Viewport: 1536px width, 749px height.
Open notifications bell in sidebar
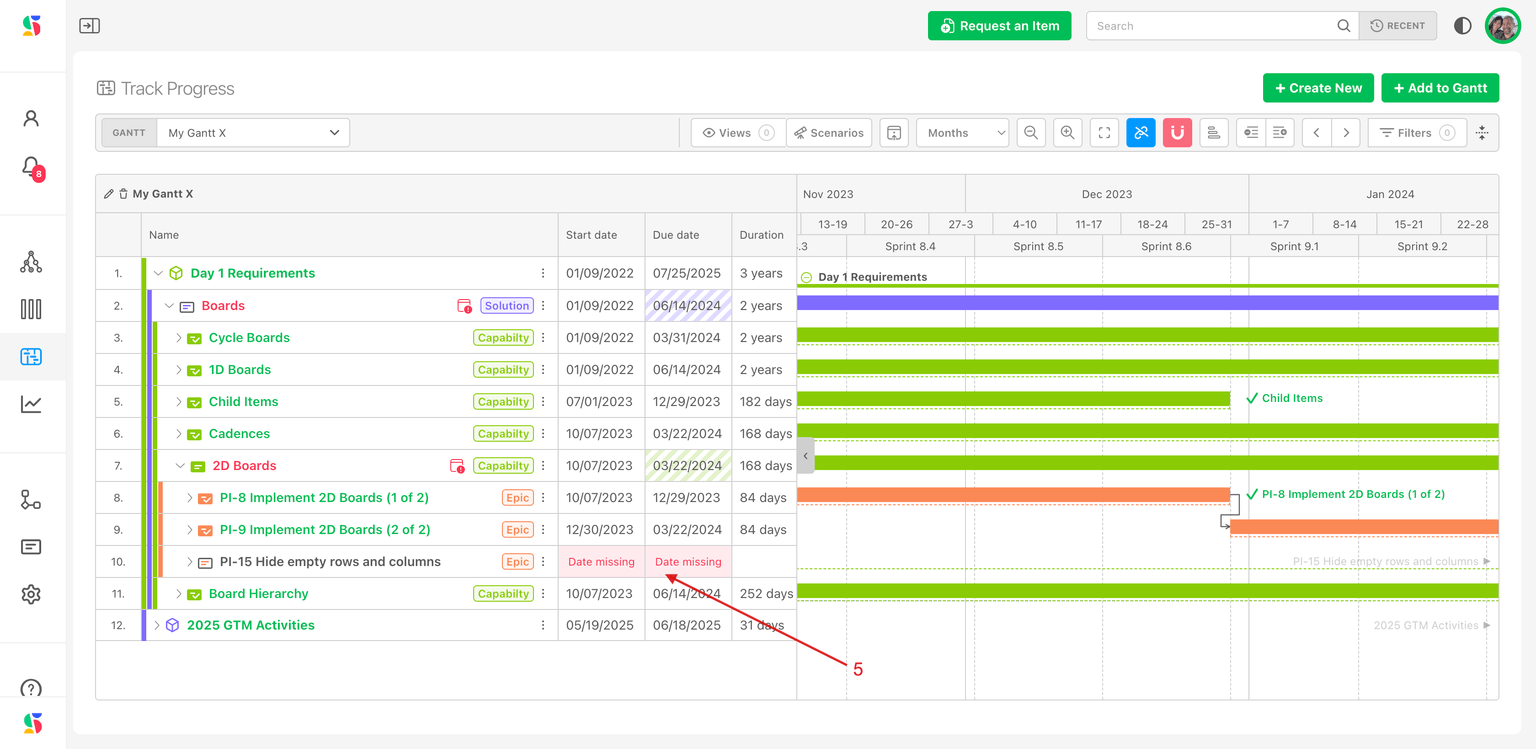tap(31, 166)
